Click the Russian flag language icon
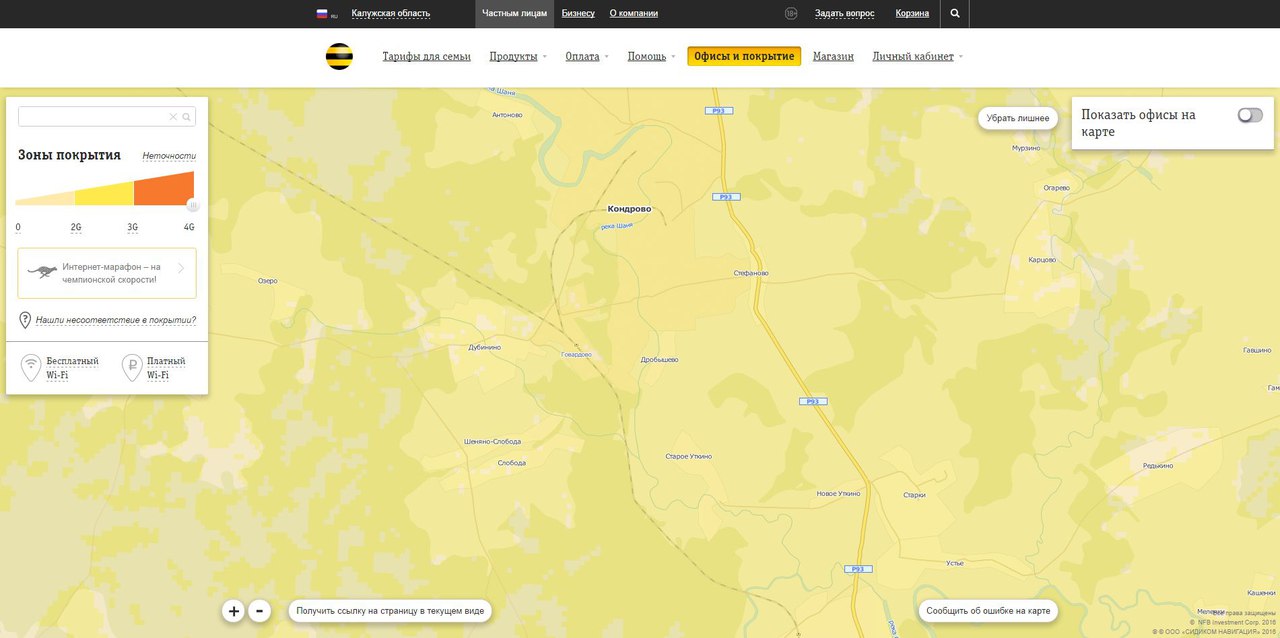Screen dimensions: 1280x638 pos(323,13)
